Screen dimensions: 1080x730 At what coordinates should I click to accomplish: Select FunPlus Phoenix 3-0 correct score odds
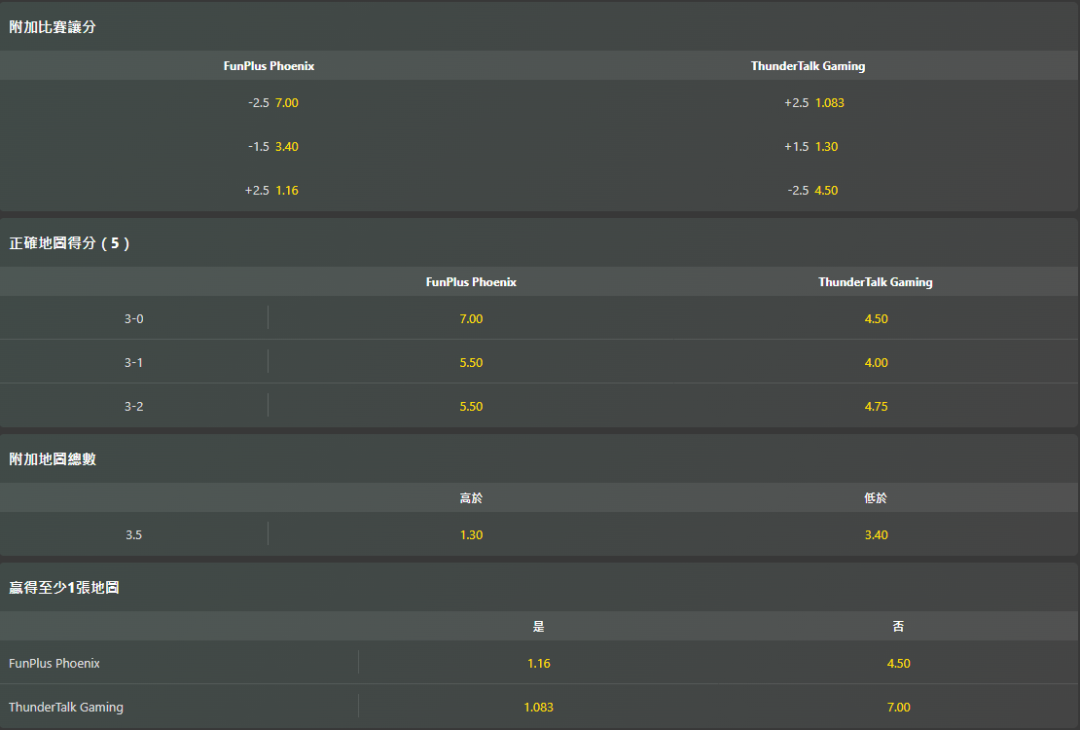pos(471,319)
